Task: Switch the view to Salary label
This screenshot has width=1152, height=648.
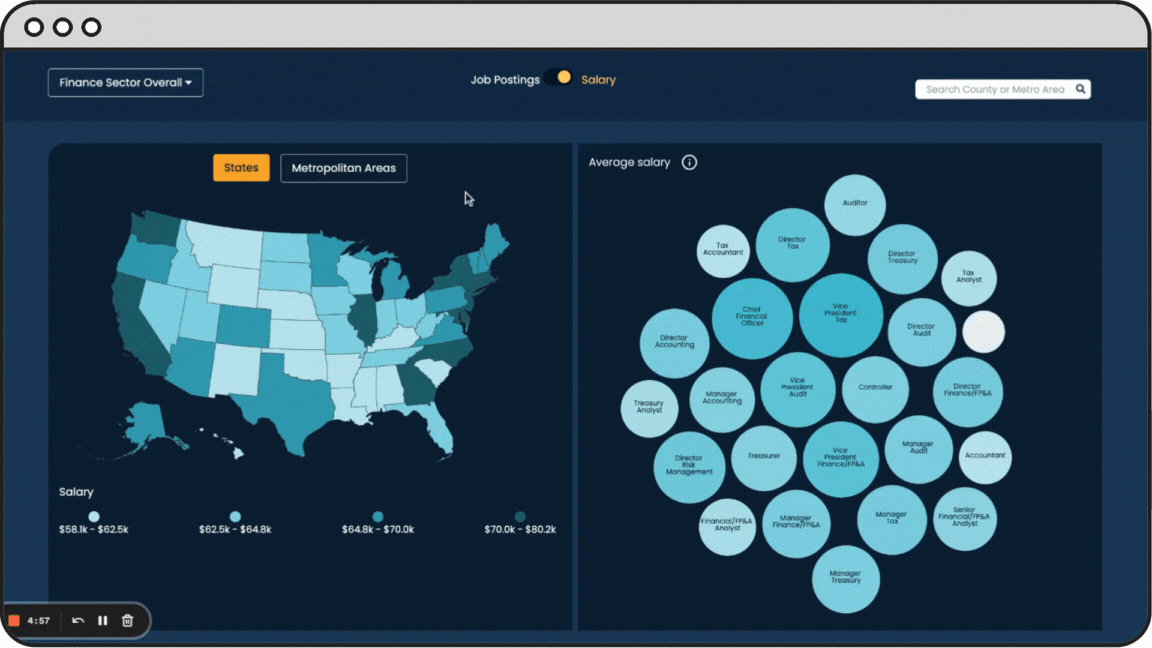Action: tap(598, 80)
